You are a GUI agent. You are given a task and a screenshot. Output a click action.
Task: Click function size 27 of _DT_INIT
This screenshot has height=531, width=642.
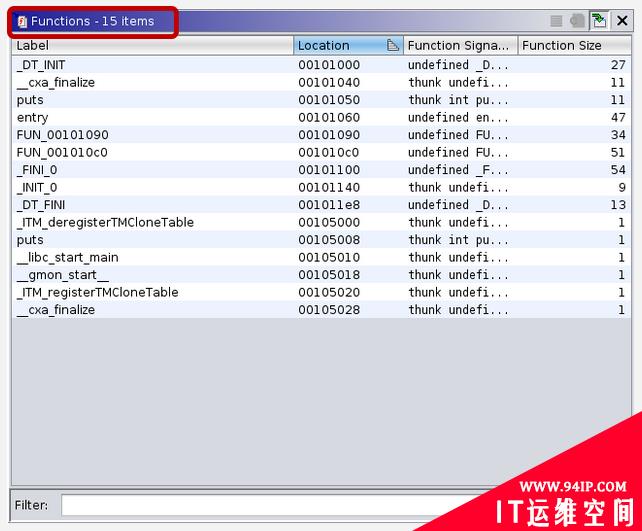[618, 65]
